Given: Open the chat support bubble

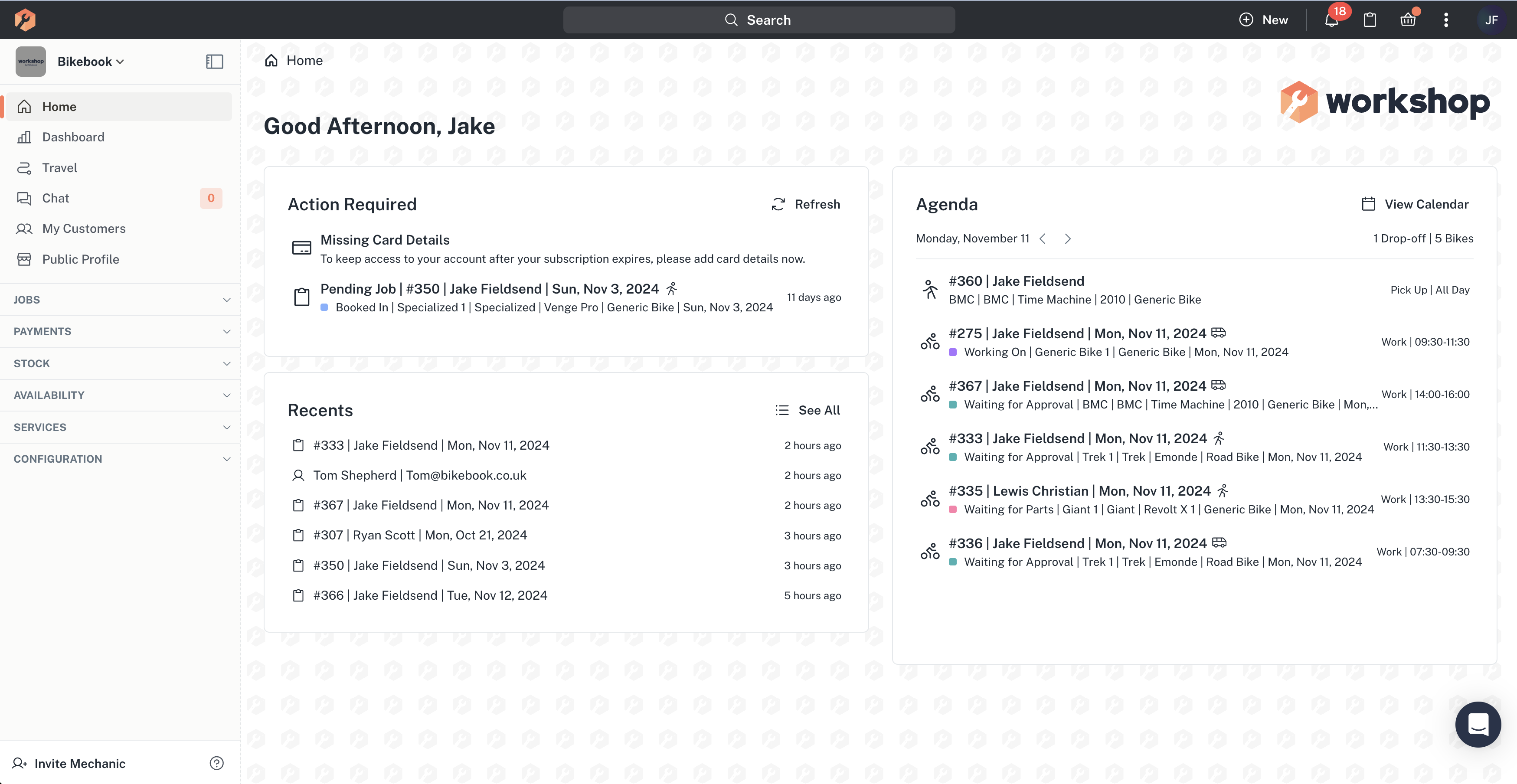Looking at the screenshot, I should pyautogui.click(x=1478, y=725).
